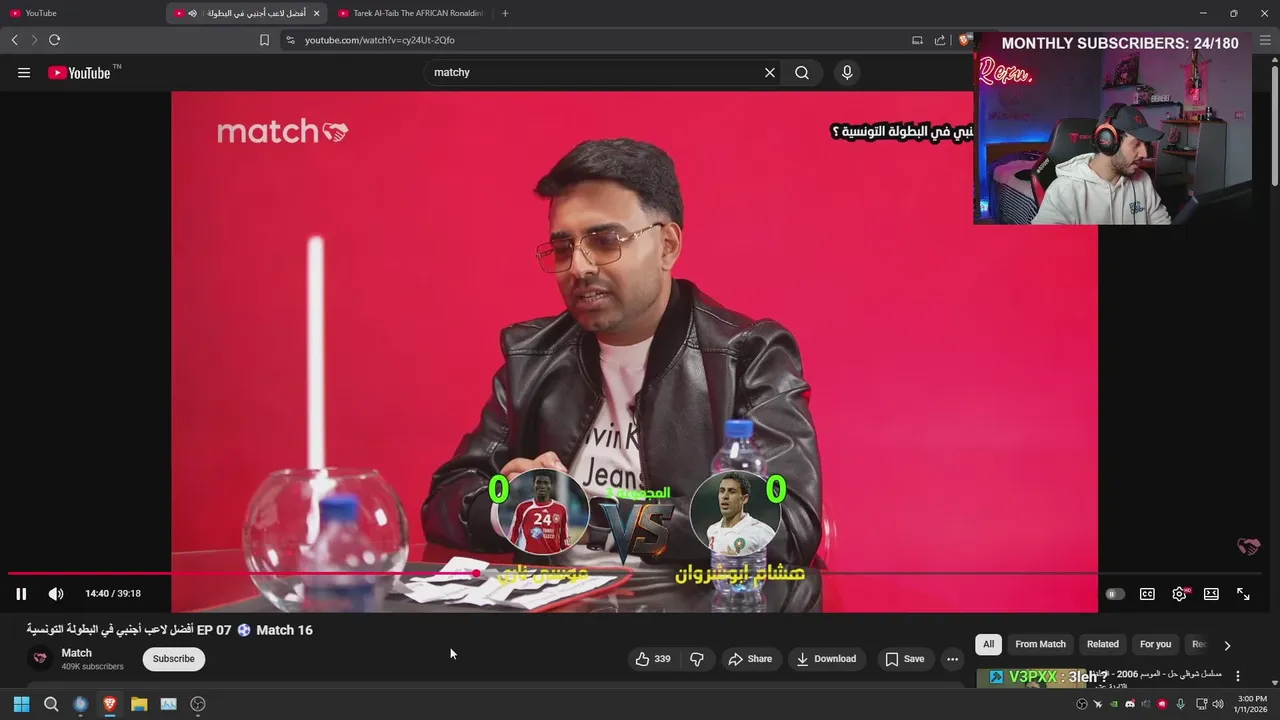This screenshot has height=720, width=1280.
Task: Click the Match watermark icon in player
Action: (1249, 546)
